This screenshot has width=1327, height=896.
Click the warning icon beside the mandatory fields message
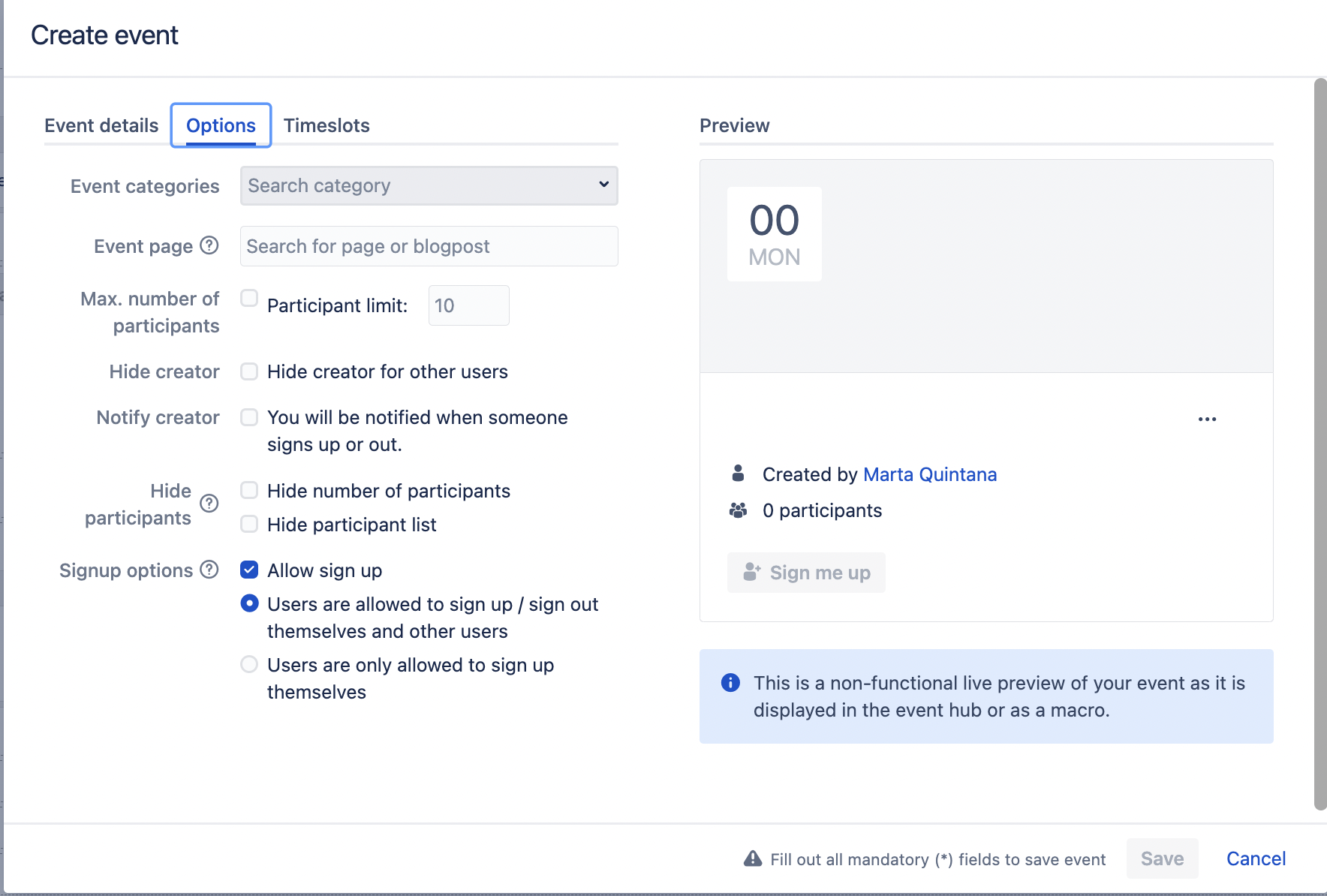tap(752, 858)
